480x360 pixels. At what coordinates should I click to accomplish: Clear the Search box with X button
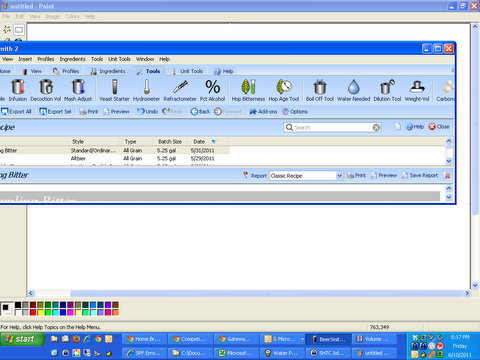tap(376, 127)
